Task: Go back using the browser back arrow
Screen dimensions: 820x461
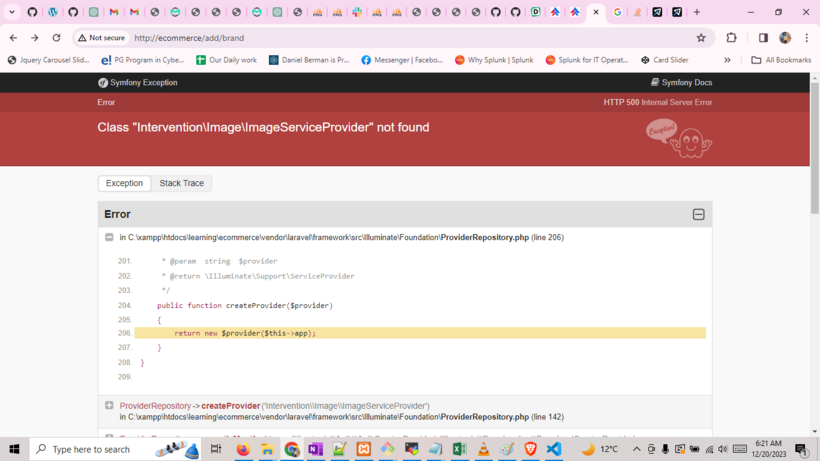Action: [x=13, y=38]
